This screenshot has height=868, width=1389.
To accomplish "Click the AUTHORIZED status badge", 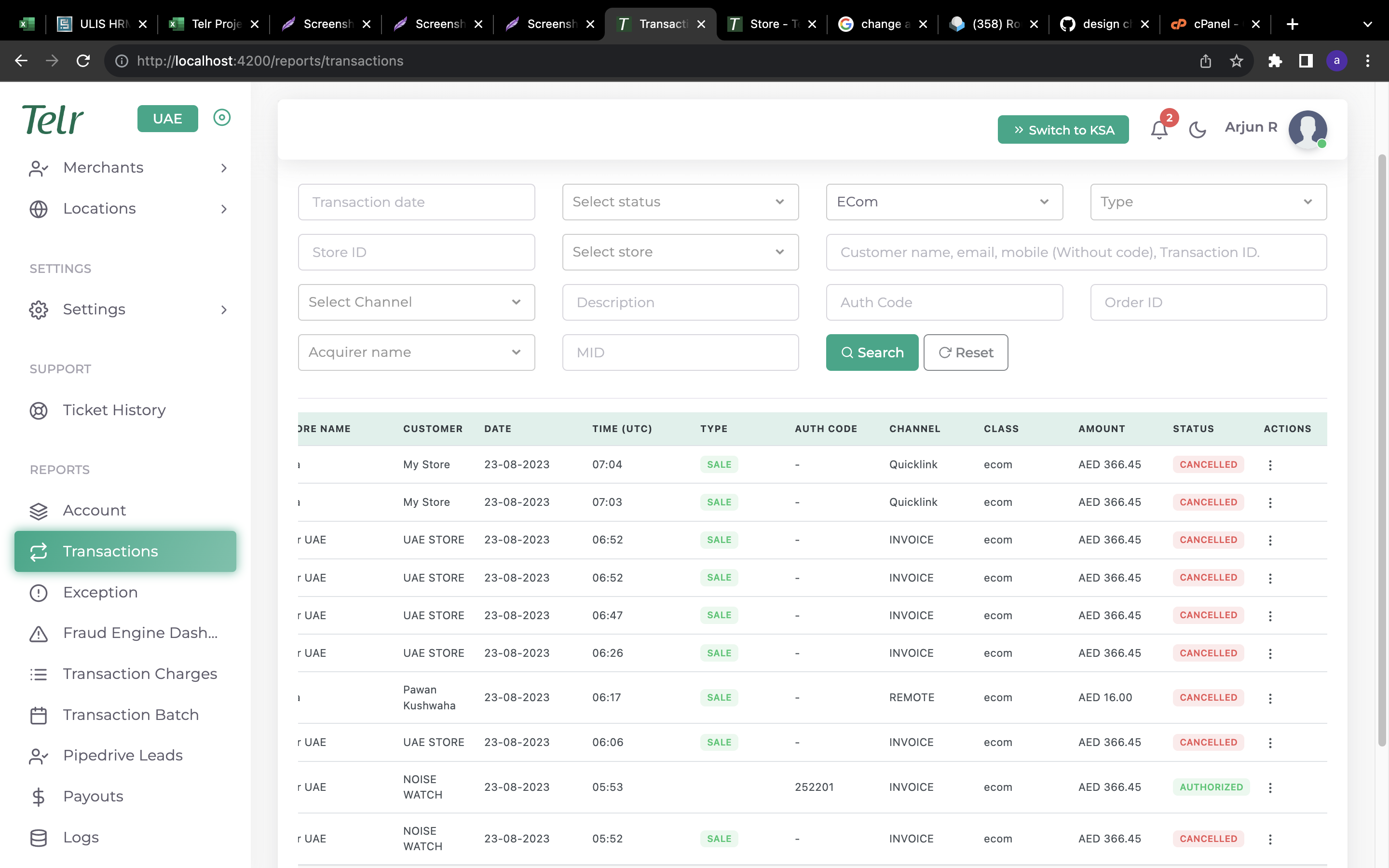I will (x=1211, y=787).
